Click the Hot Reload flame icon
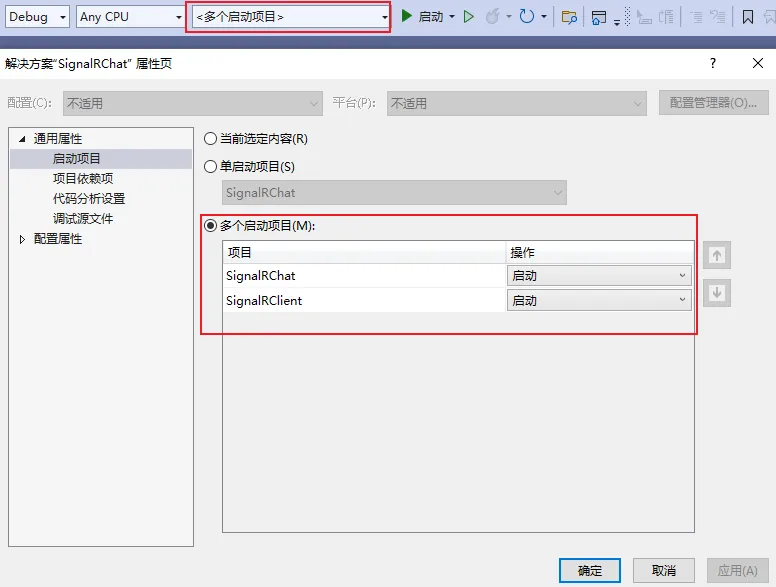776x587 pixels. (492, 17)
